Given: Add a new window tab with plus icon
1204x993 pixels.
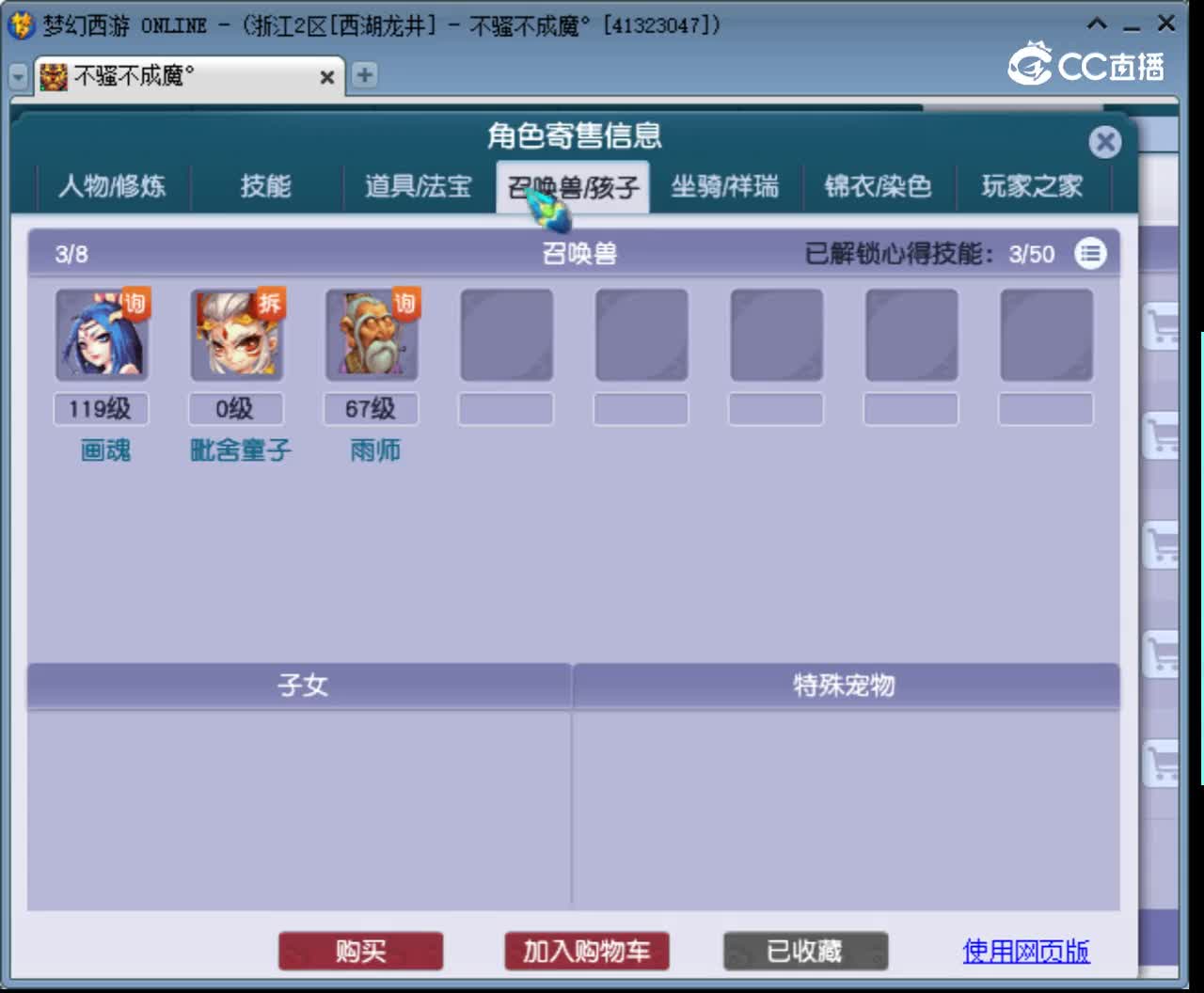Looking at the screenshot, I should [364, 75].
